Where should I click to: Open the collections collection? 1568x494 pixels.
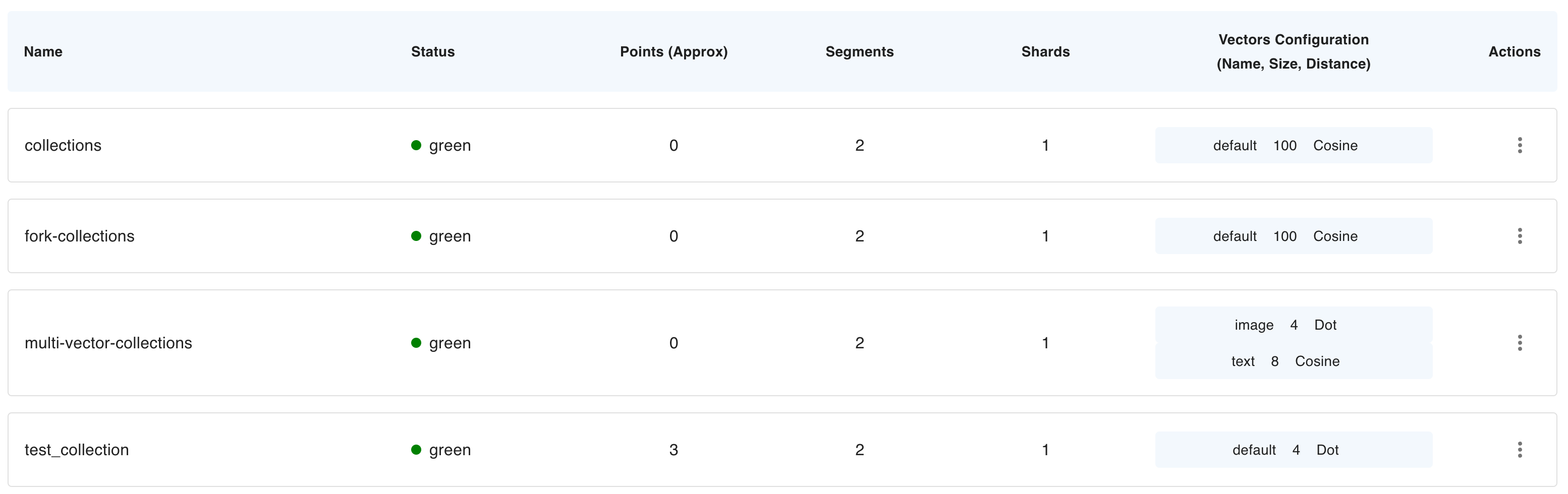click(x=63, y=145)
